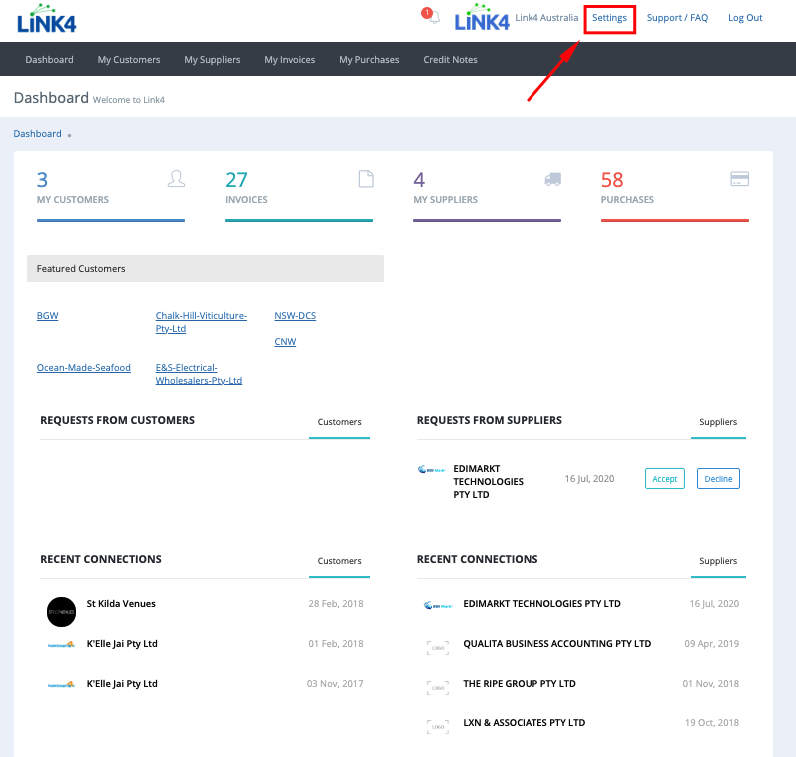Click the 27 Invoices count
The height and width of the screenshot is (757, 796).
[236, 180]
